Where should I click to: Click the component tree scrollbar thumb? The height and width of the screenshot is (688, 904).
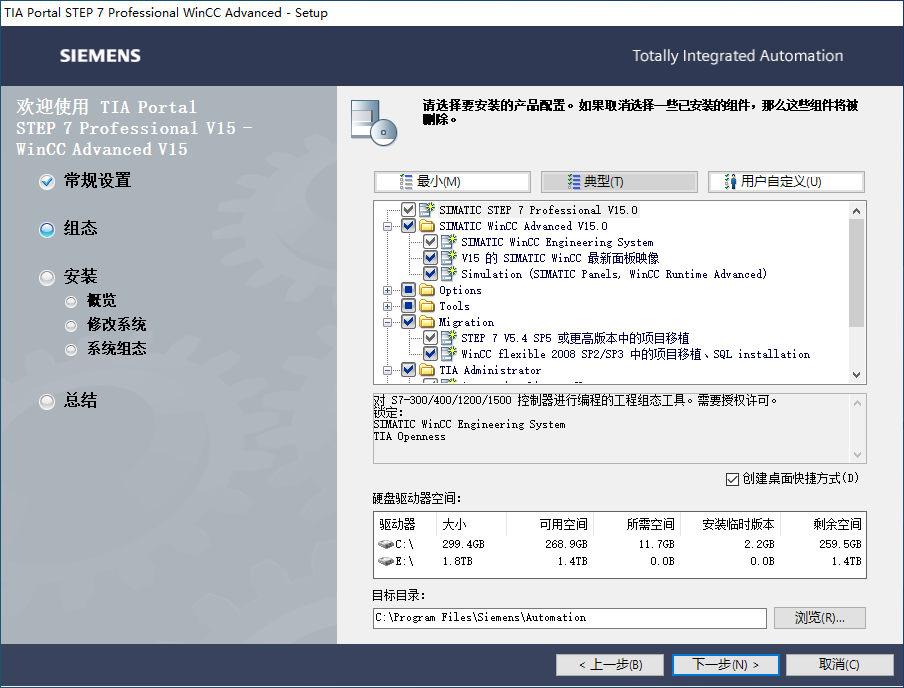pyautogui.click(x=857, y=273)
